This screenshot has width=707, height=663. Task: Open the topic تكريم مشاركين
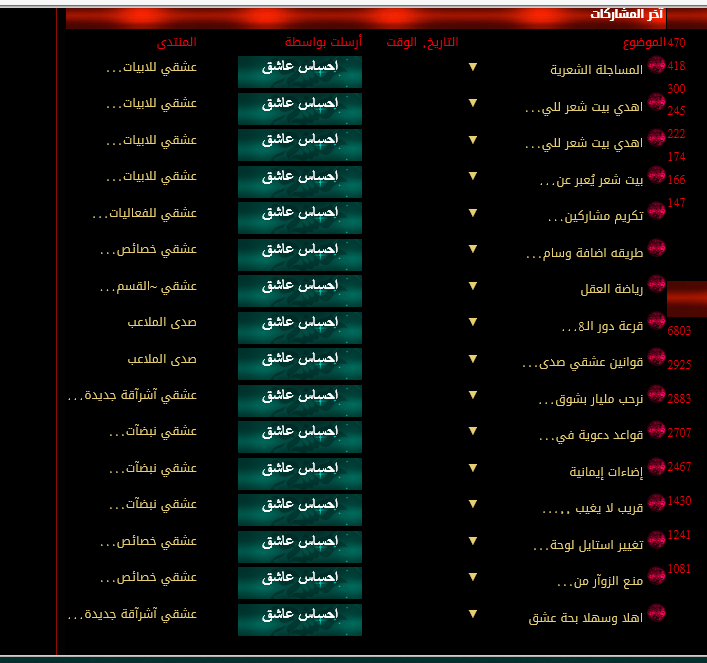click(596, 216)
